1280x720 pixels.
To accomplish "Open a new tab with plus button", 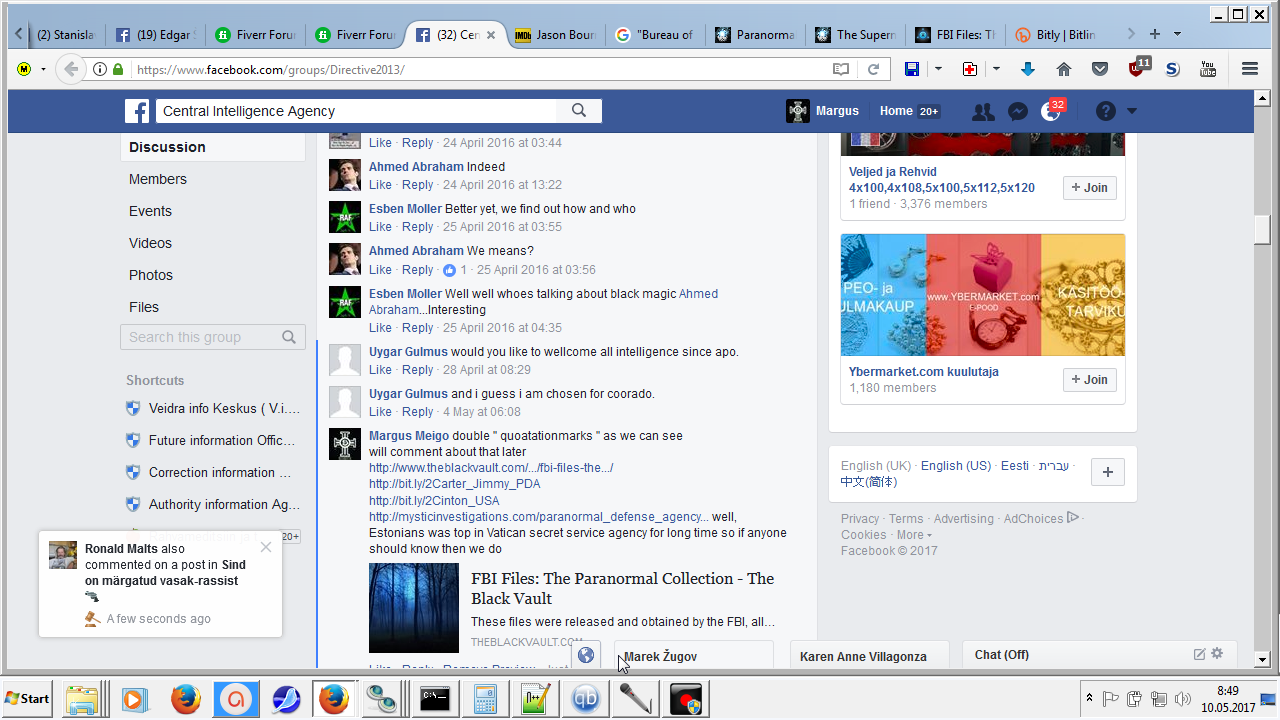I will (1155, 34).
